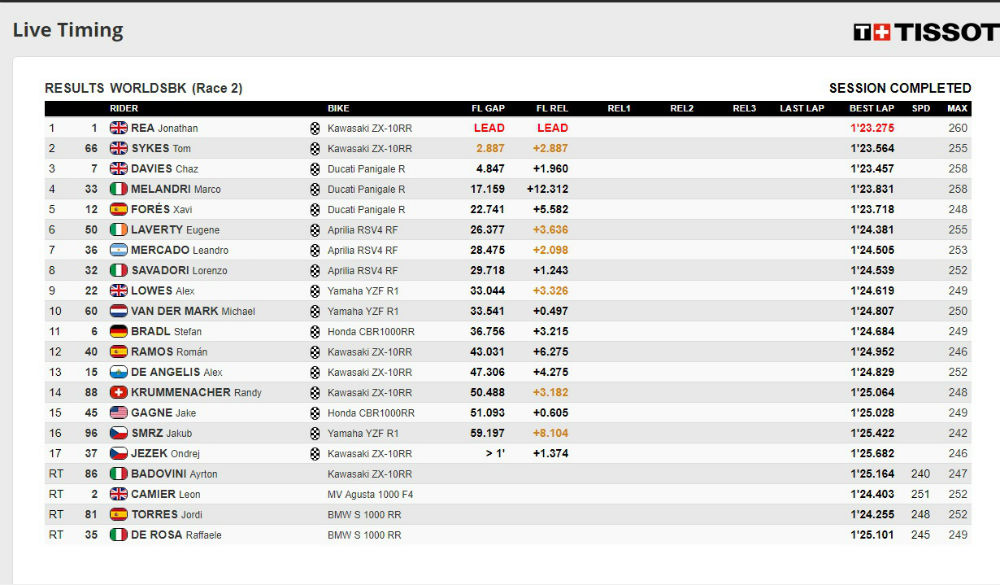Click Rea's best lap time 1'23.275
Screen dimensions: 1000x585
pyautogui.click(x=872, y=128)
